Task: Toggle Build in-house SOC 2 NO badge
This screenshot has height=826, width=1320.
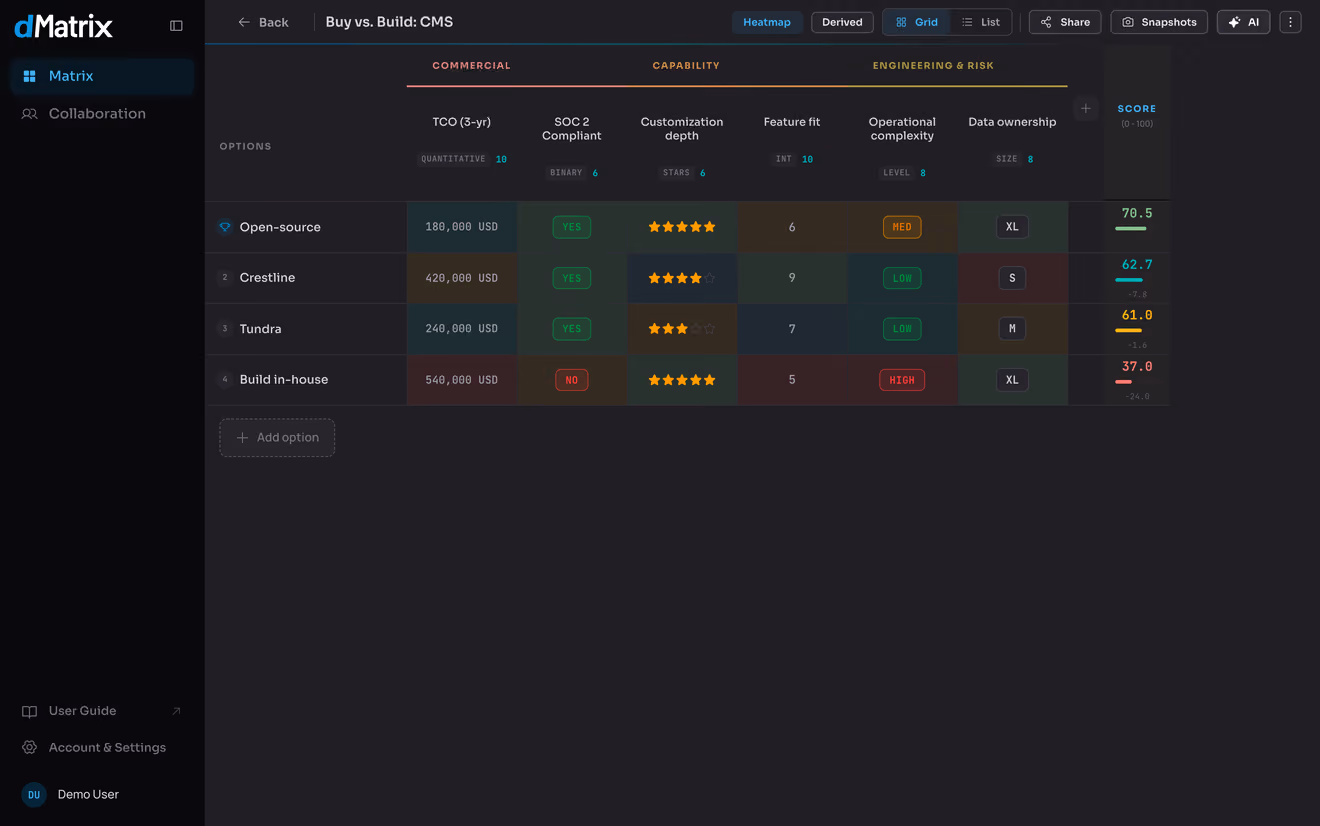Action: coord(572,380)
